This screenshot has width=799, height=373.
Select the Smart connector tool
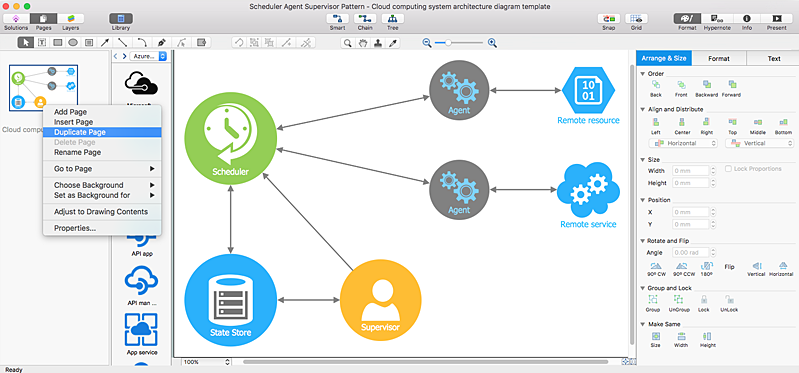(337, 19)
